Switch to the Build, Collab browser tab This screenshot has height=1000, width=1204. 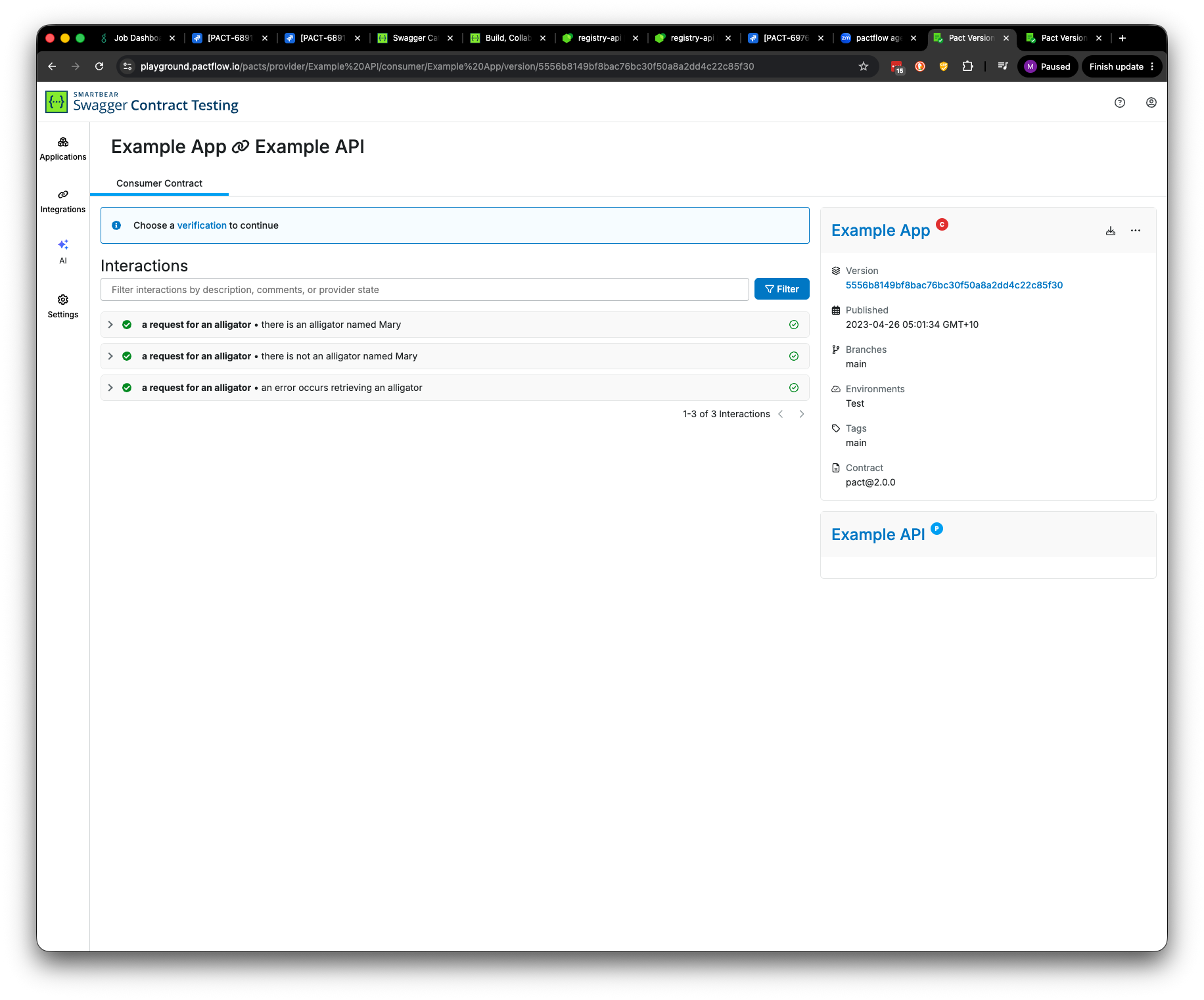pos(508,38)
